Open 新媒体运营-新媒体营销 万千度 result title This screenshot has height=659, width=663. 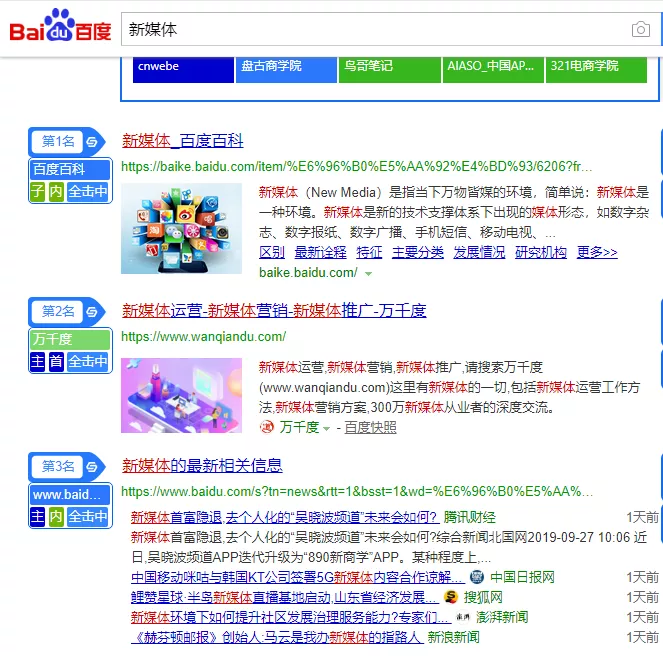click(x=274, y=311)
